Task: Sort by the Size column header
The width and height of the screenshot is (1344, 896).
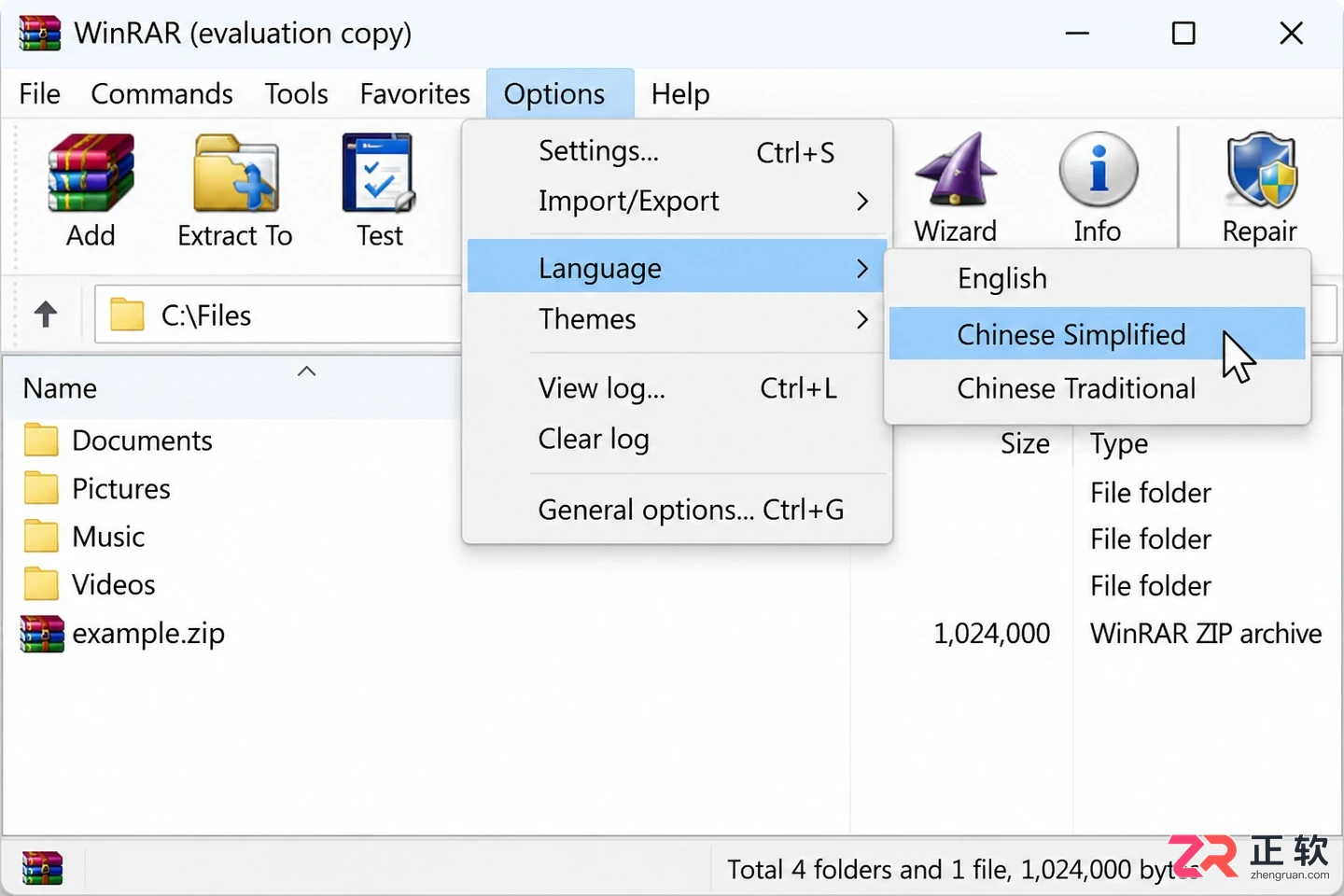Action: pos(1025,443)
